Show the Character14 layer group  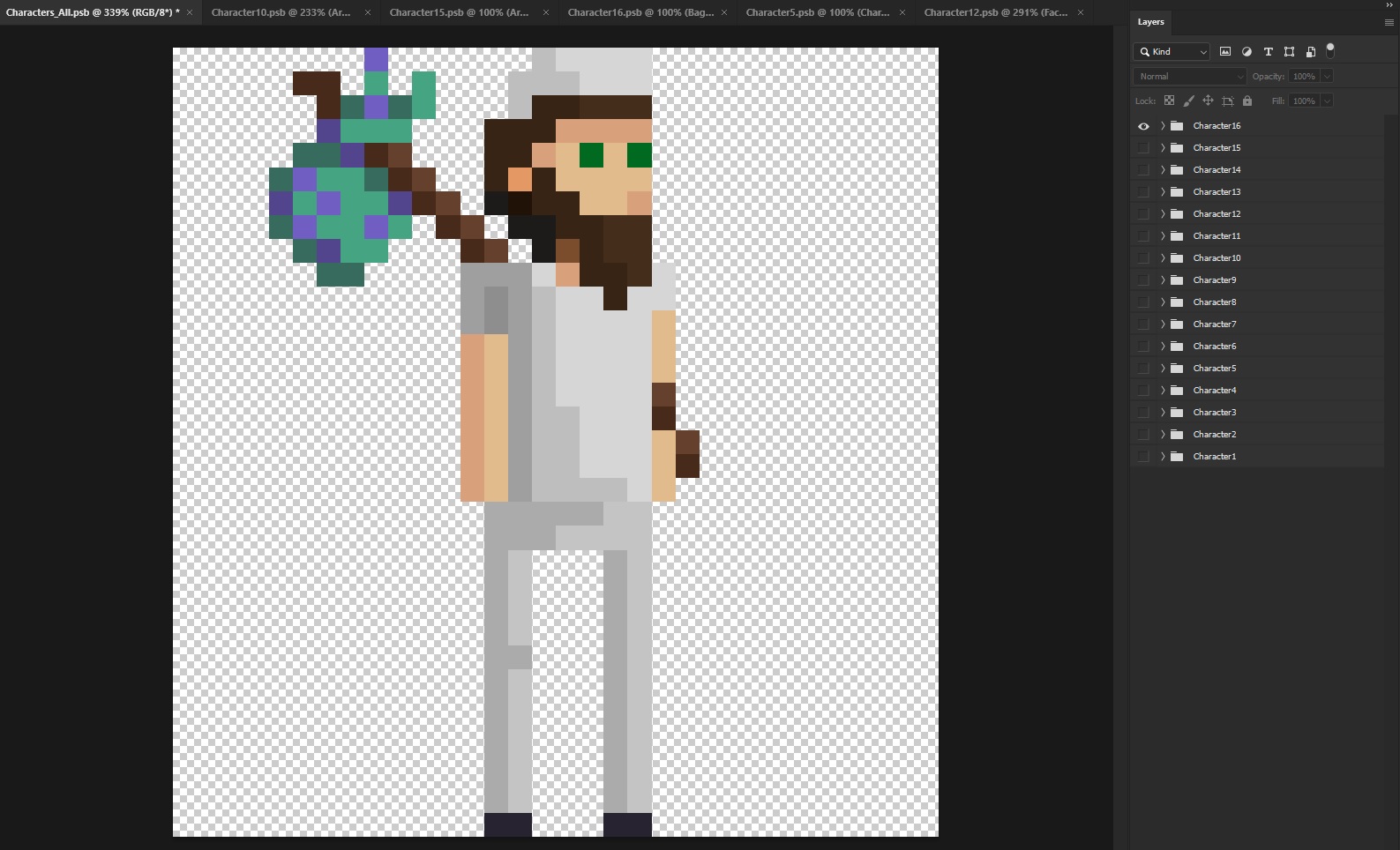coord(1143,170)
